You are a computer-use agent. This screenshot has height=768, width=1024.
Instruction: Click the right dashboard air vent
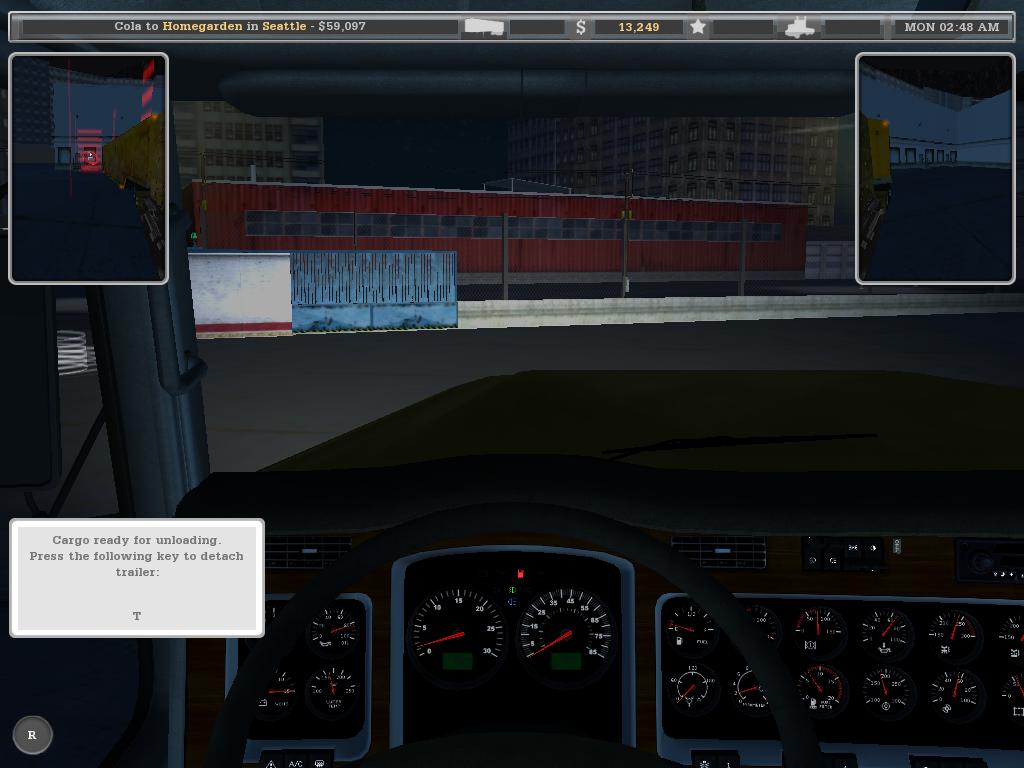tap(718, 552)
